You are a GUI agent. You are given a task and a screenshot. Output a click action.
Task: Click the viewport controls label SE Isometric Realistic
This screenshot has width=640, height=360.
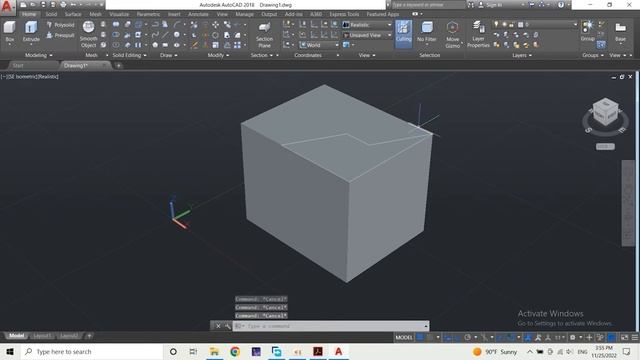[30, 76]
